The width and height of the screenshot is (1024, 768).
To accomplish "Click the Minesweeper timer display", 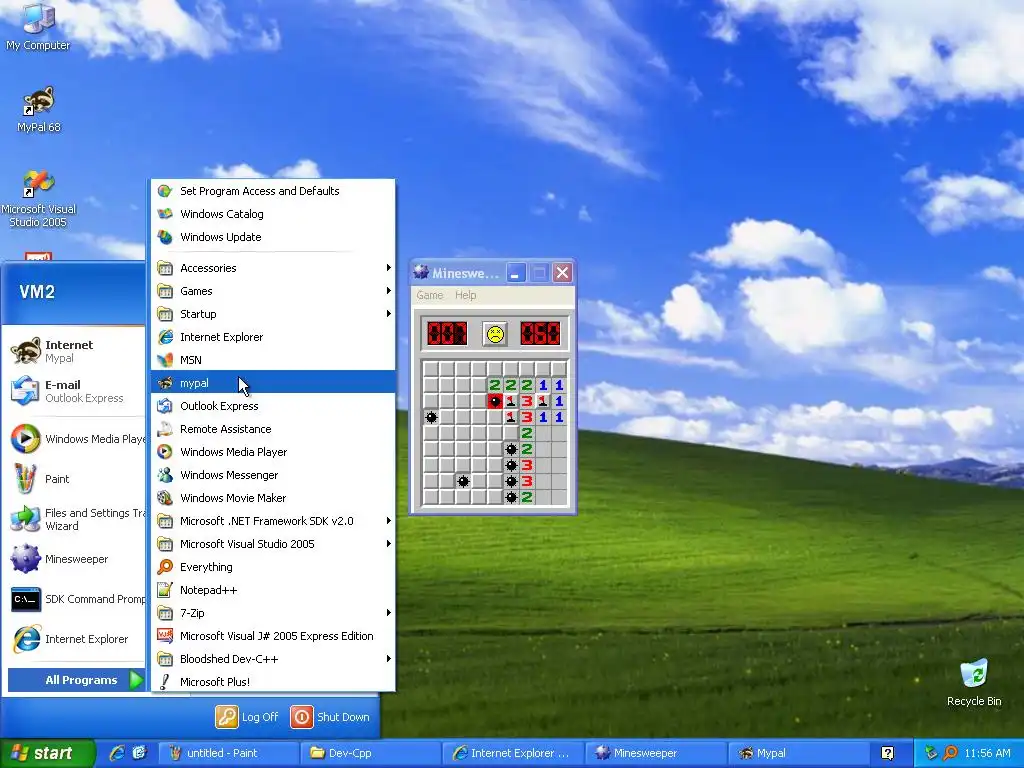I will [x=540, y=334].
